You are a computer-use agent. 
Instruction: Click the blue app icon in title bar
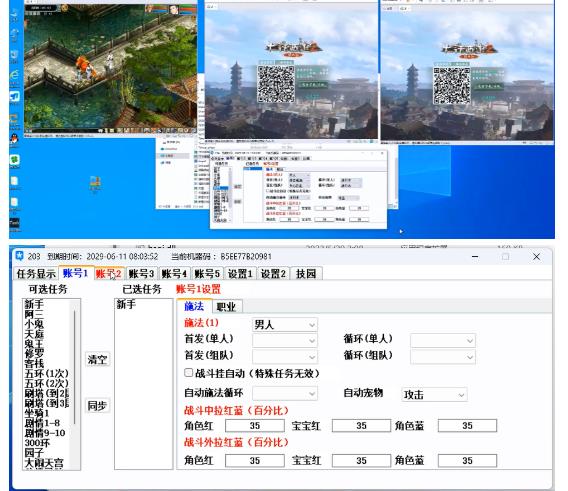19,256
